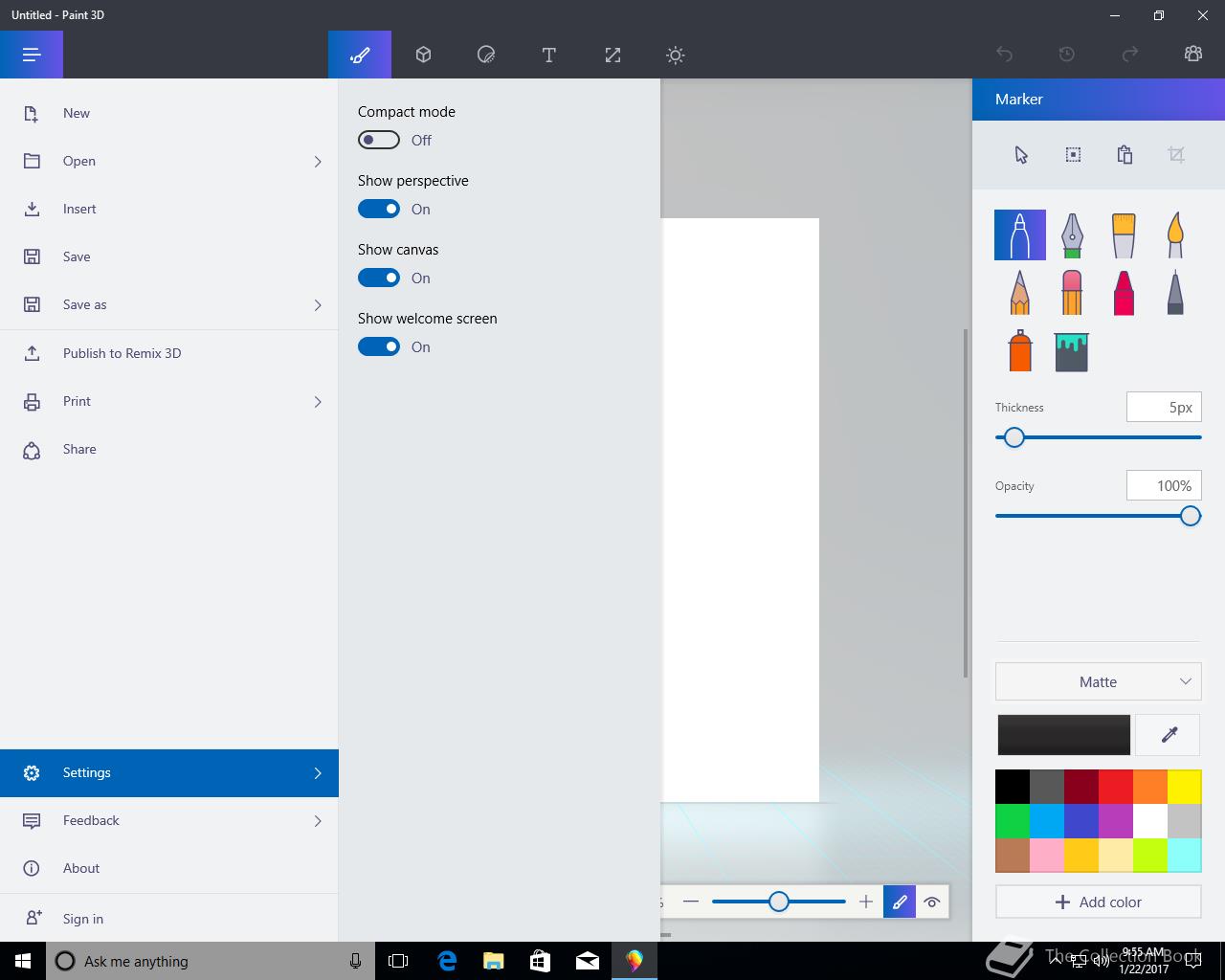Click the Thickness slider handle

1014,437
